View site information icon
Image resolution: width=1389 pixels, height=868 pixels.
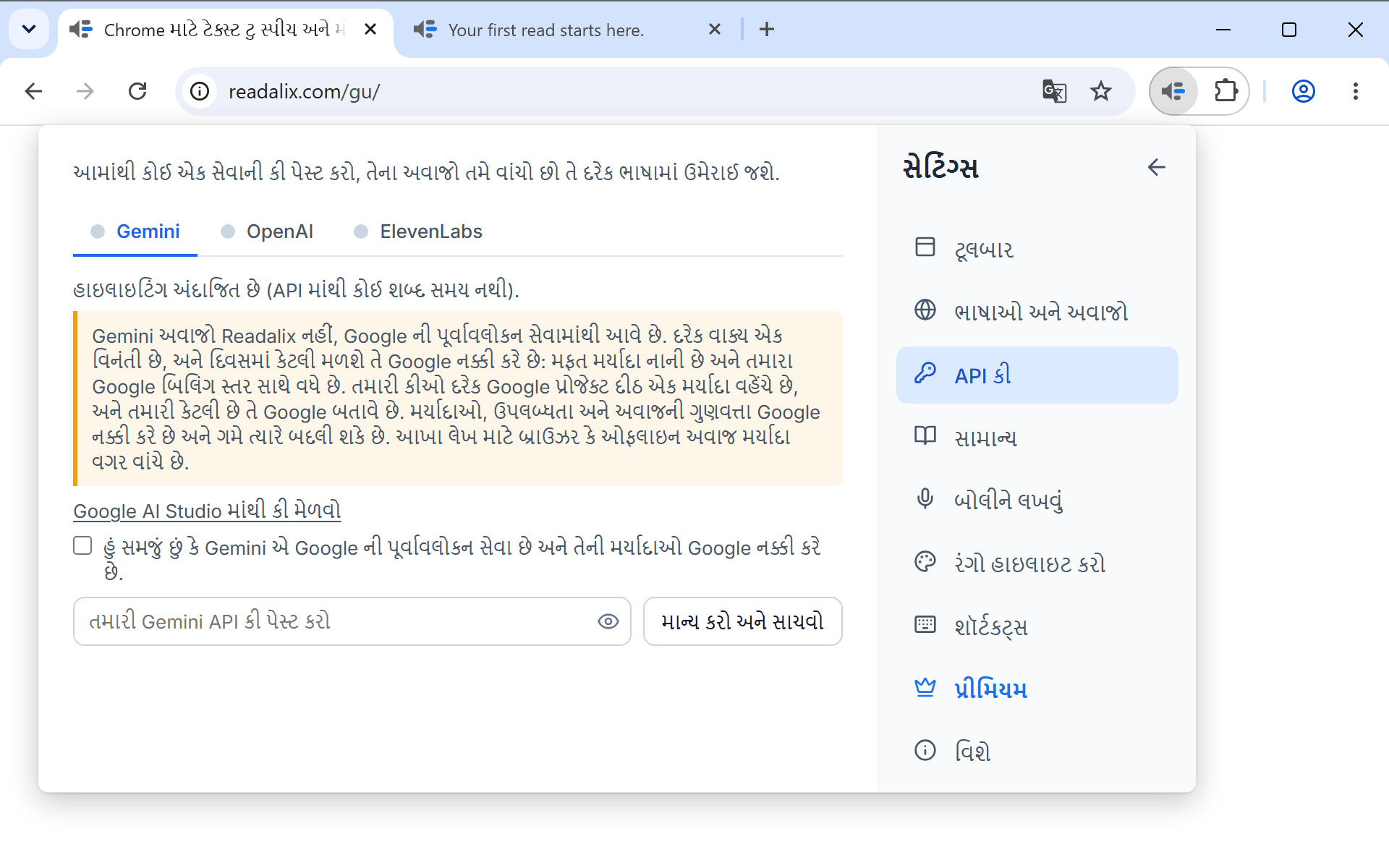tap(200, 91)
